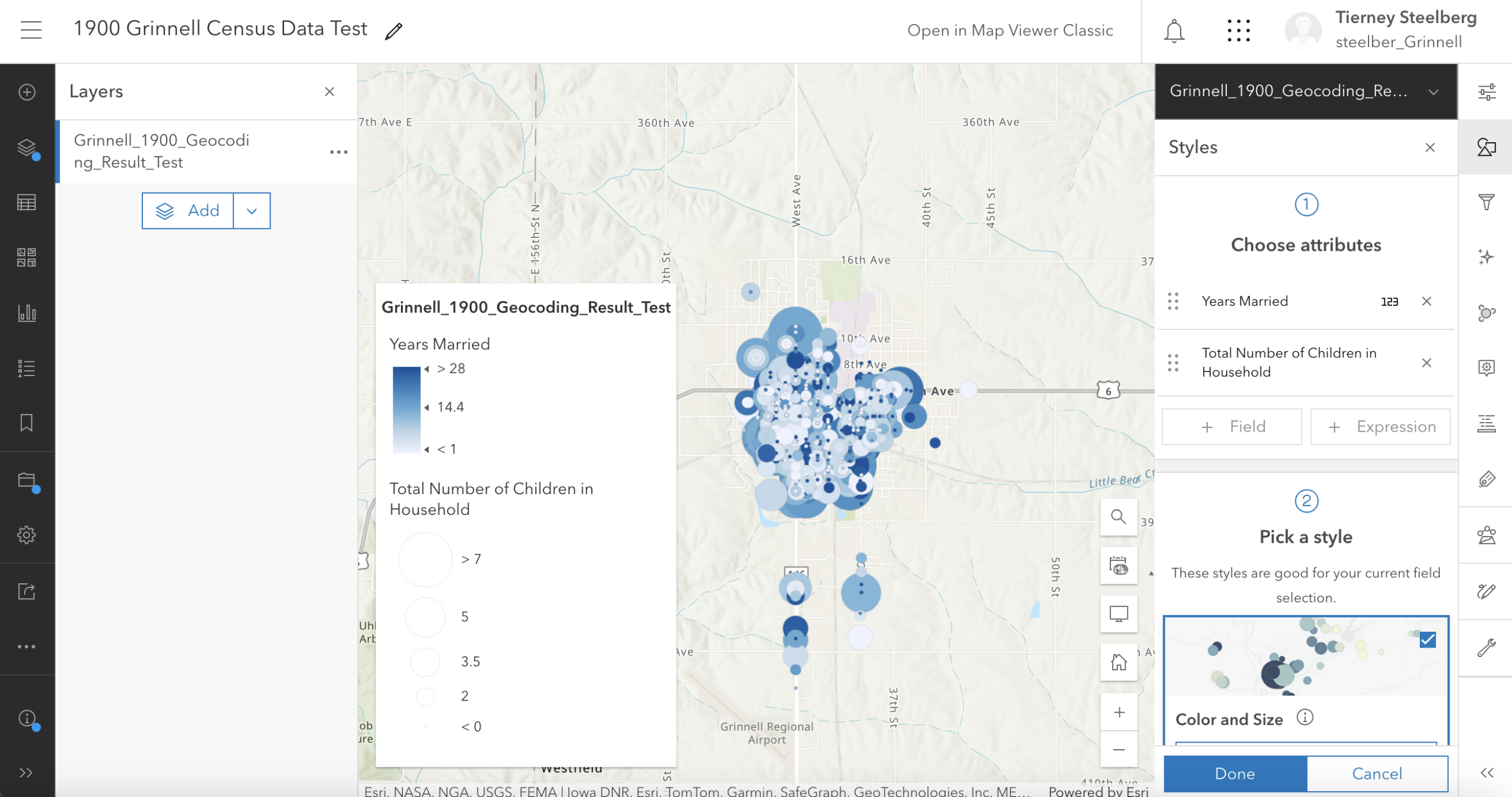
Task: Open the Tables icon in left sidebar
Action: point(27,202)
